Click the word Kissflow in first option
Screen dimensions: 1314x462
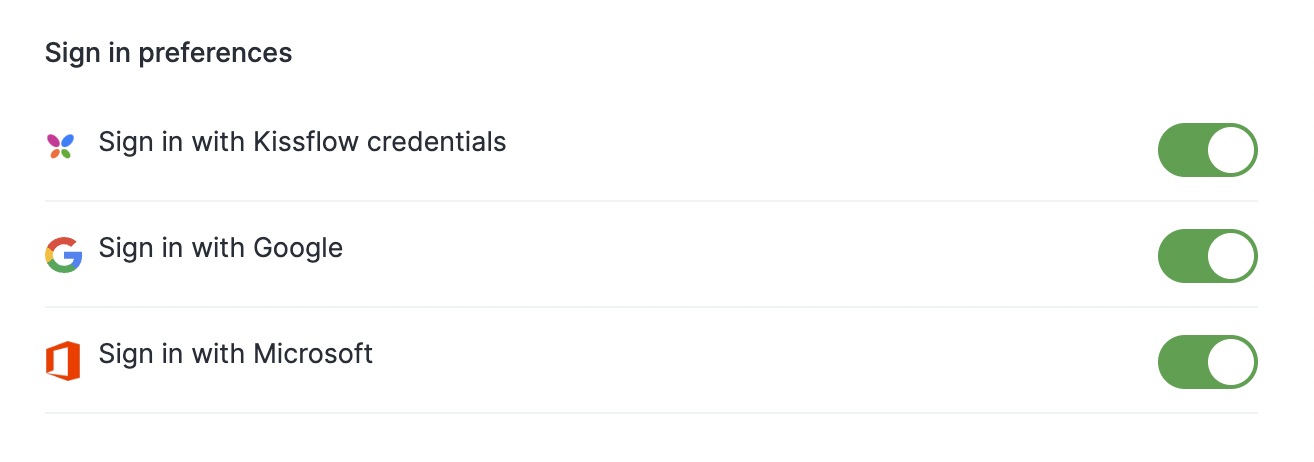click(x=306, y=142)
